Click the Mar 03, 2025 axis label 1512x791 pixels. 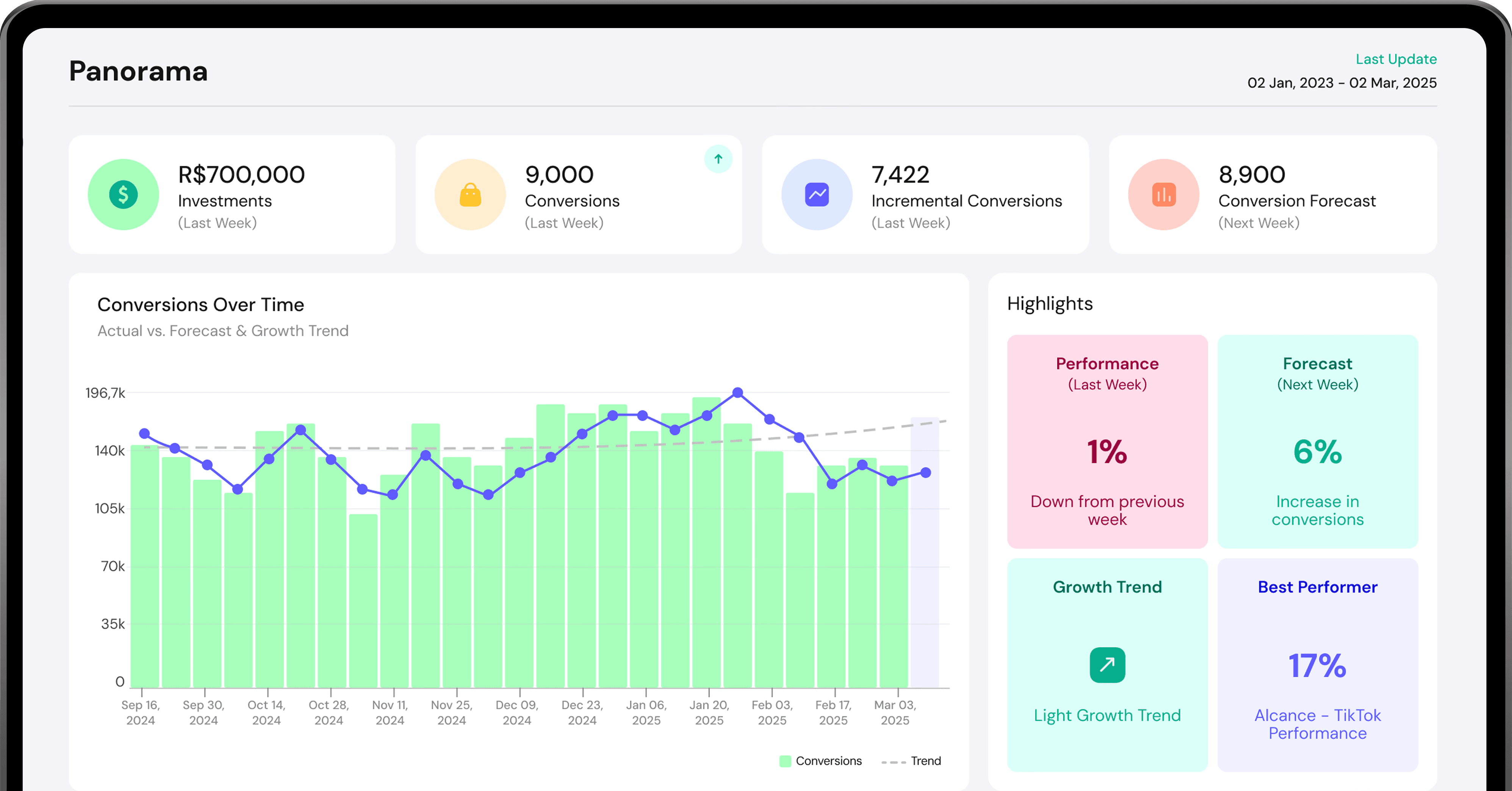click(895, 712)
